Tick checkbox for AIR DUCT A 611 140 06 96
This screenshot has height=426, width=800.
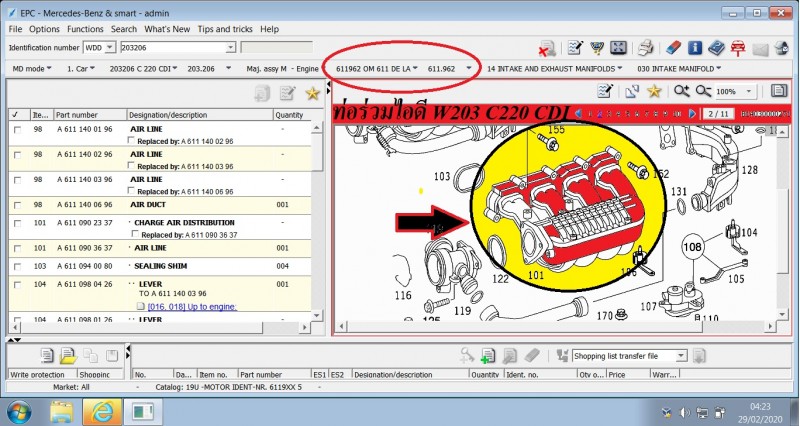click(18, 205)
